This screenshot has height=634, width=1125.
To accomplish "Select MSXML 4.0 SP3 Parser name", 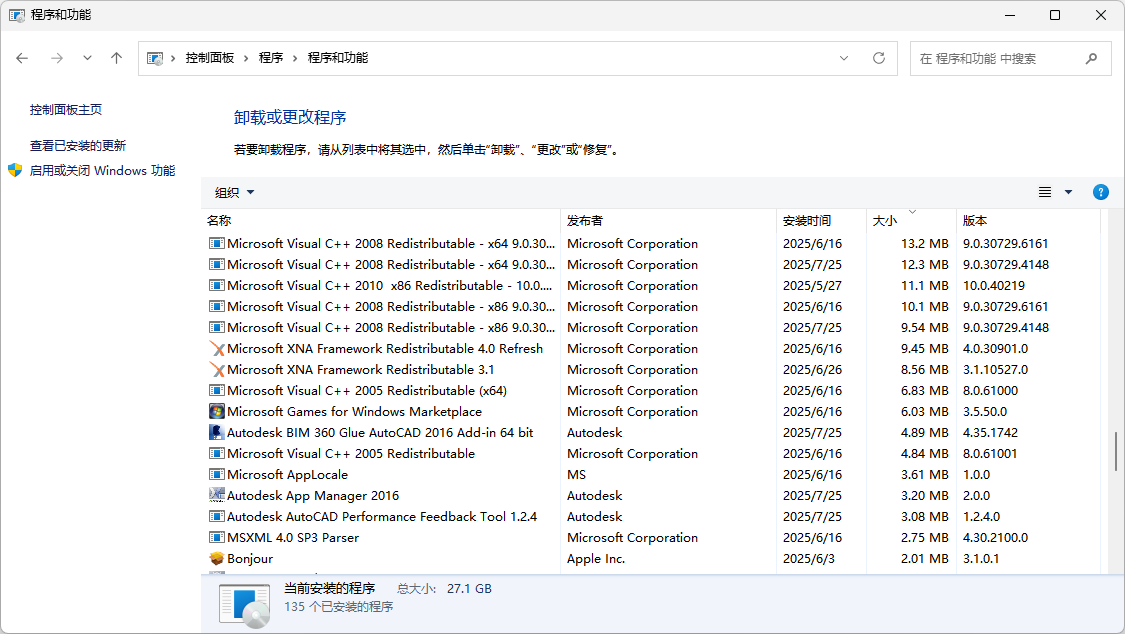I will 293,537.
